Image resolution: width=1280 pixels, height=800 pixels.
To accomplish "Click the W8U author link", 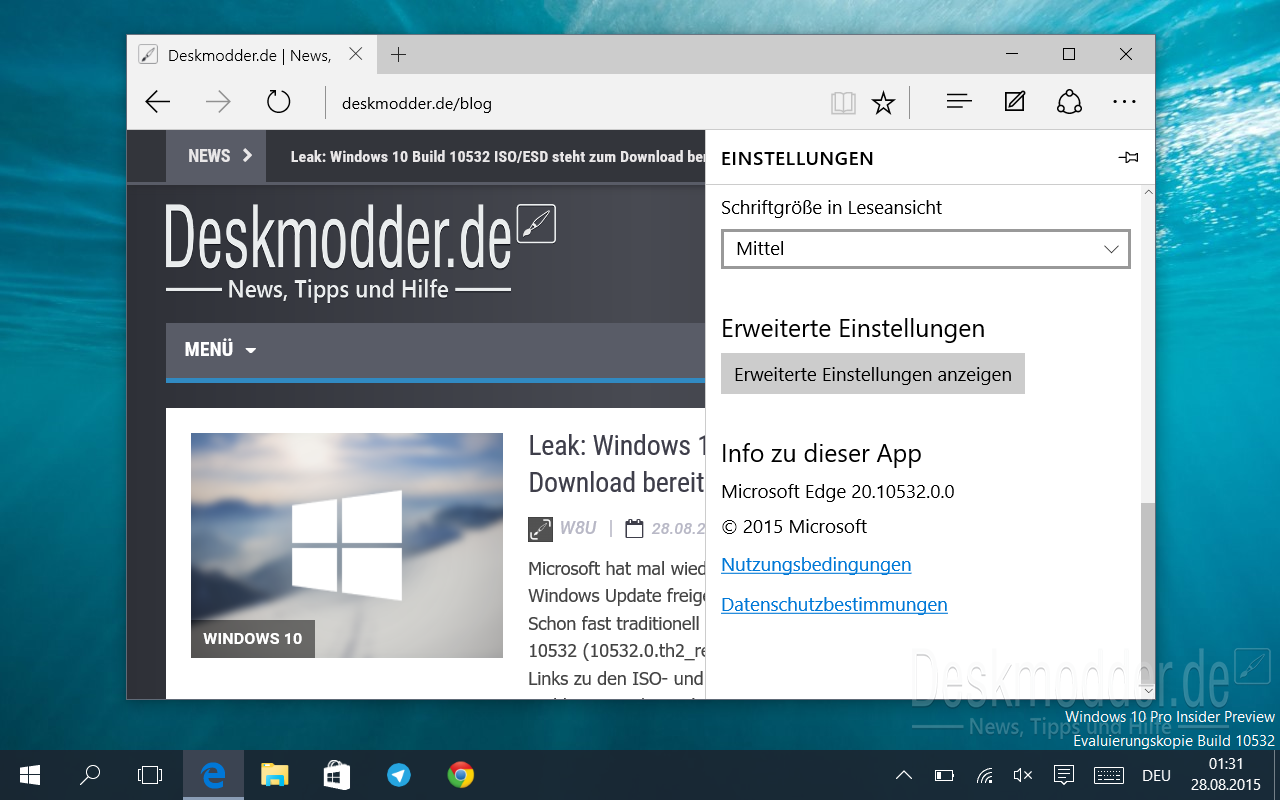I will [578, 528].
